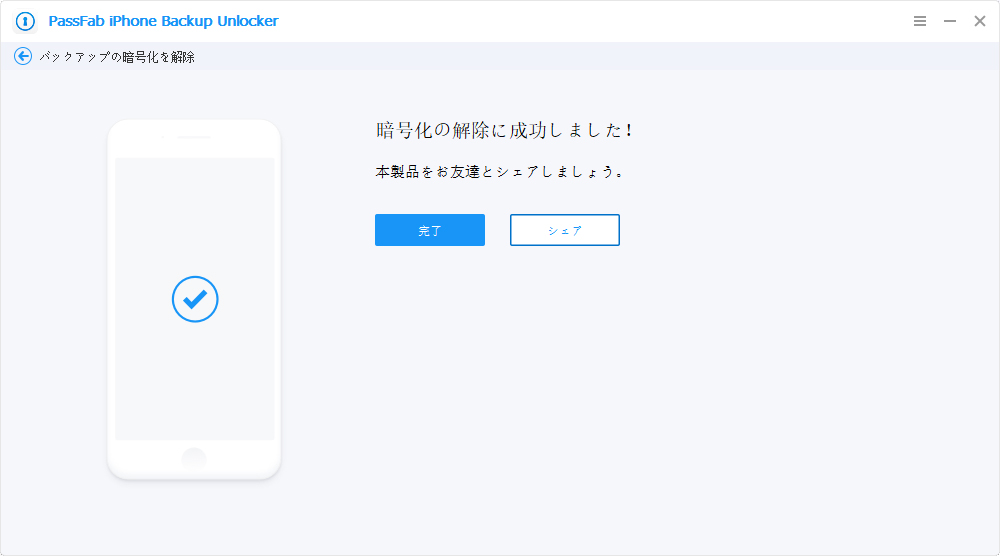The width and height of the screenshot is (1000, 556).
Task: Click the phone illustration's earpiece speaker
Action: click(x=194, y=137)
